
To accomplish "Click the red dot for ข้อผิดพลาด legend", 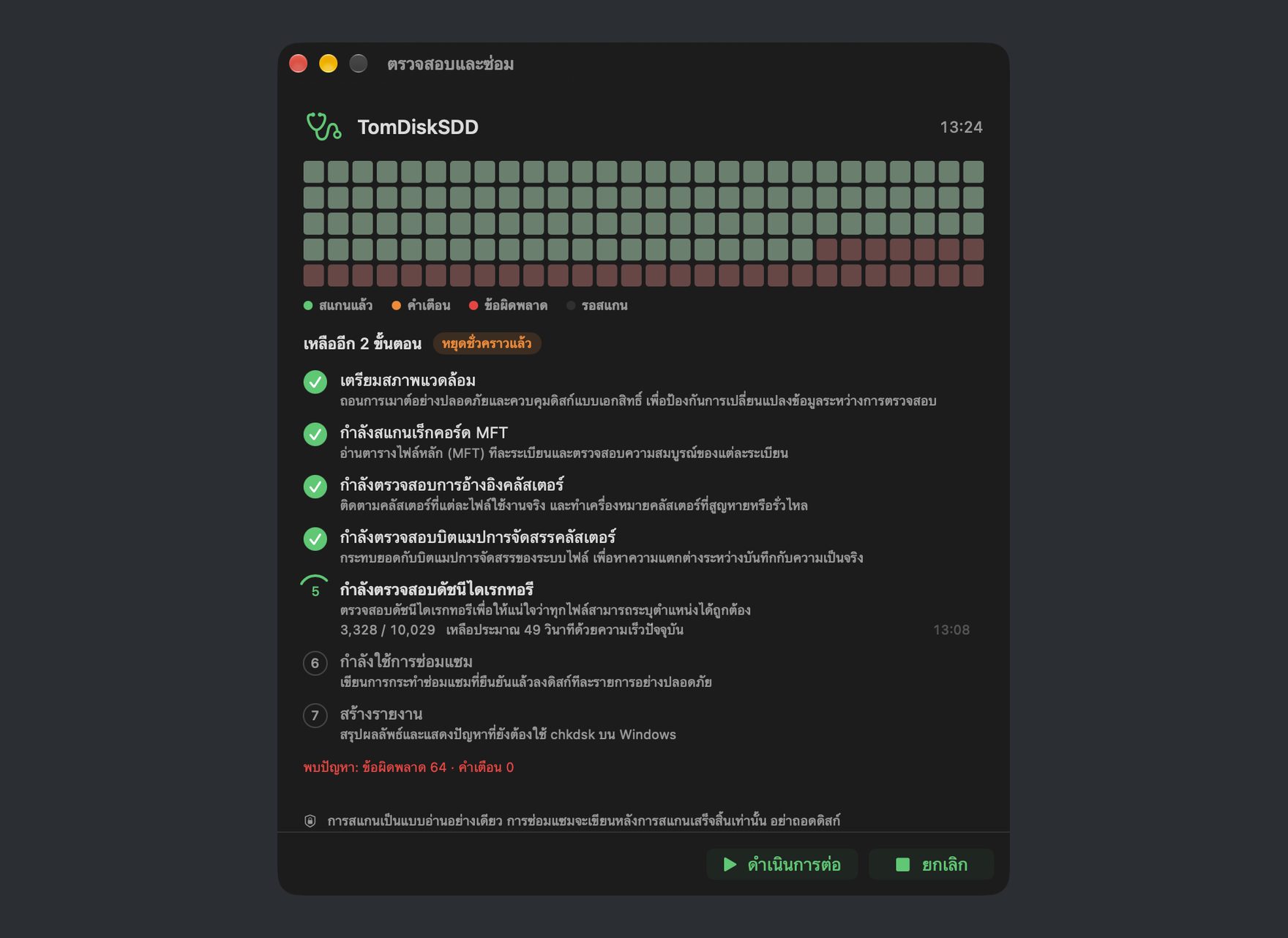I will [473, 306].
